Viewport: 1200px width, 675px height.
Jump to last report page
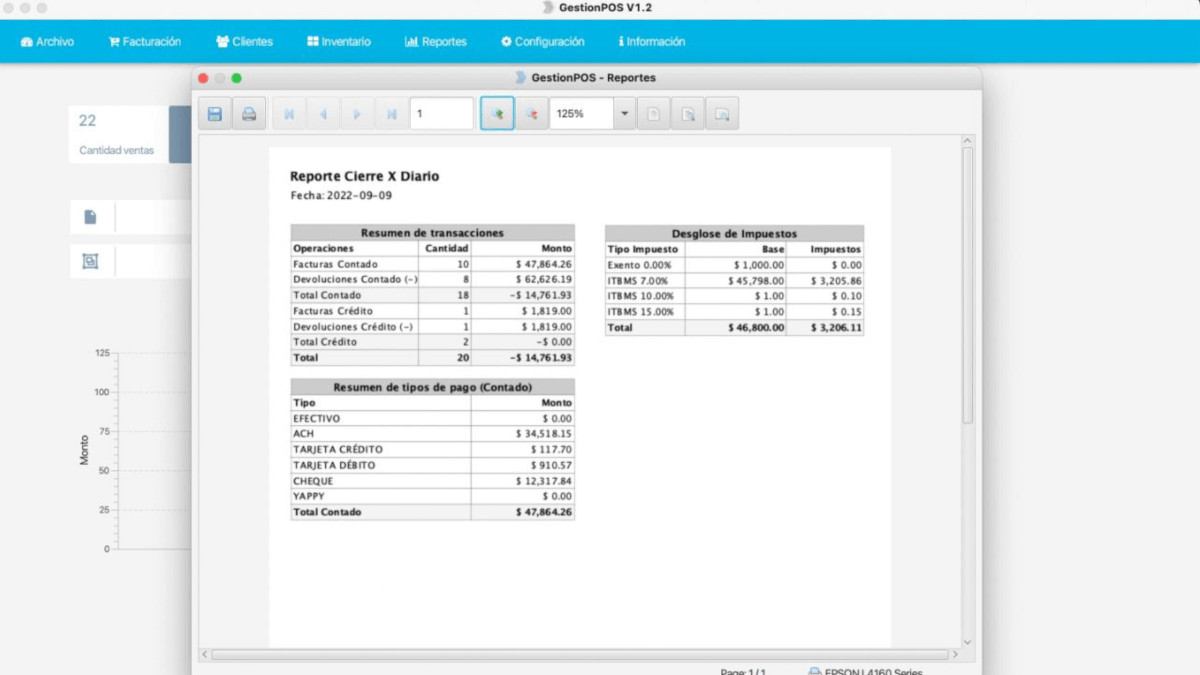click(x=391, y=114)
